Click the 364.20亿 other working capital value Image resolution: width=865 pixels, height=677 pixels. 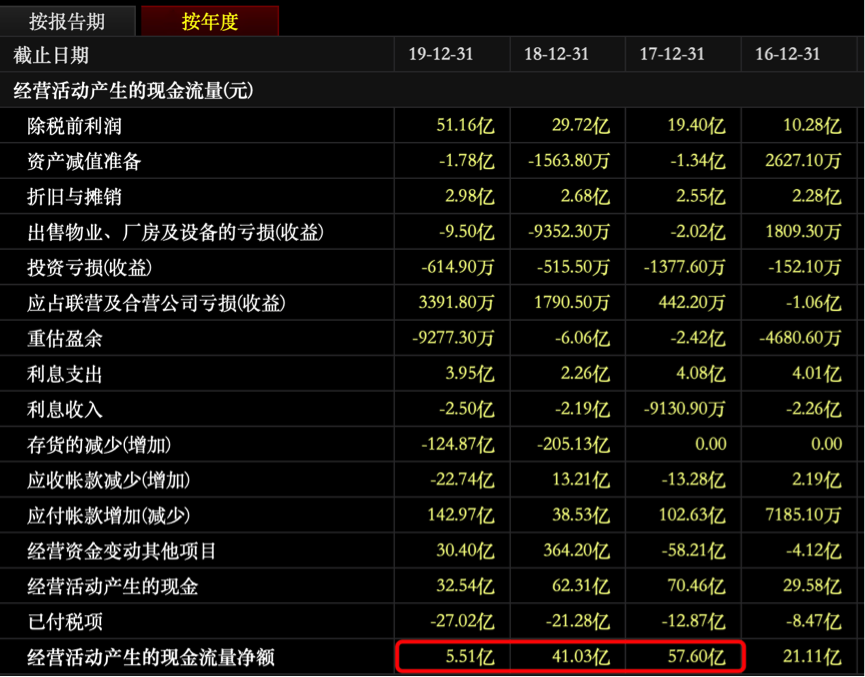[x=576, y=550]
